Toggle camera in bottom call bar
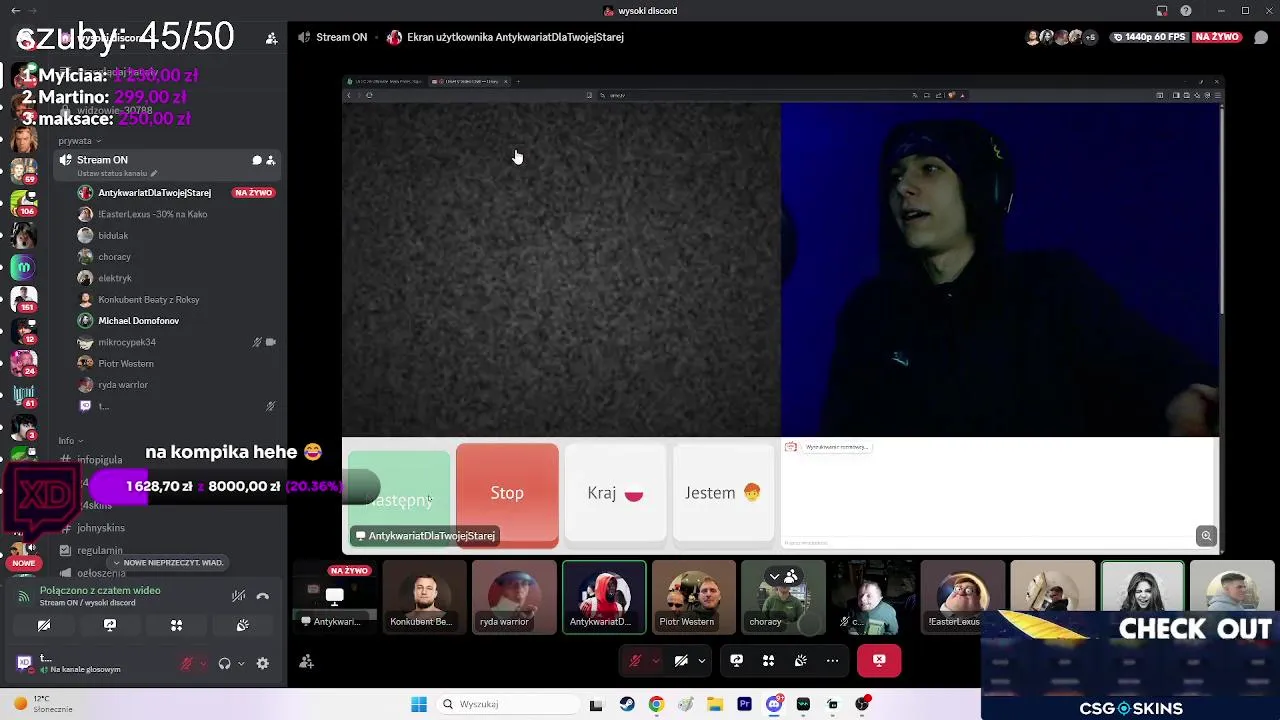Screen dimensions: 1280x720 coord(681,660)
